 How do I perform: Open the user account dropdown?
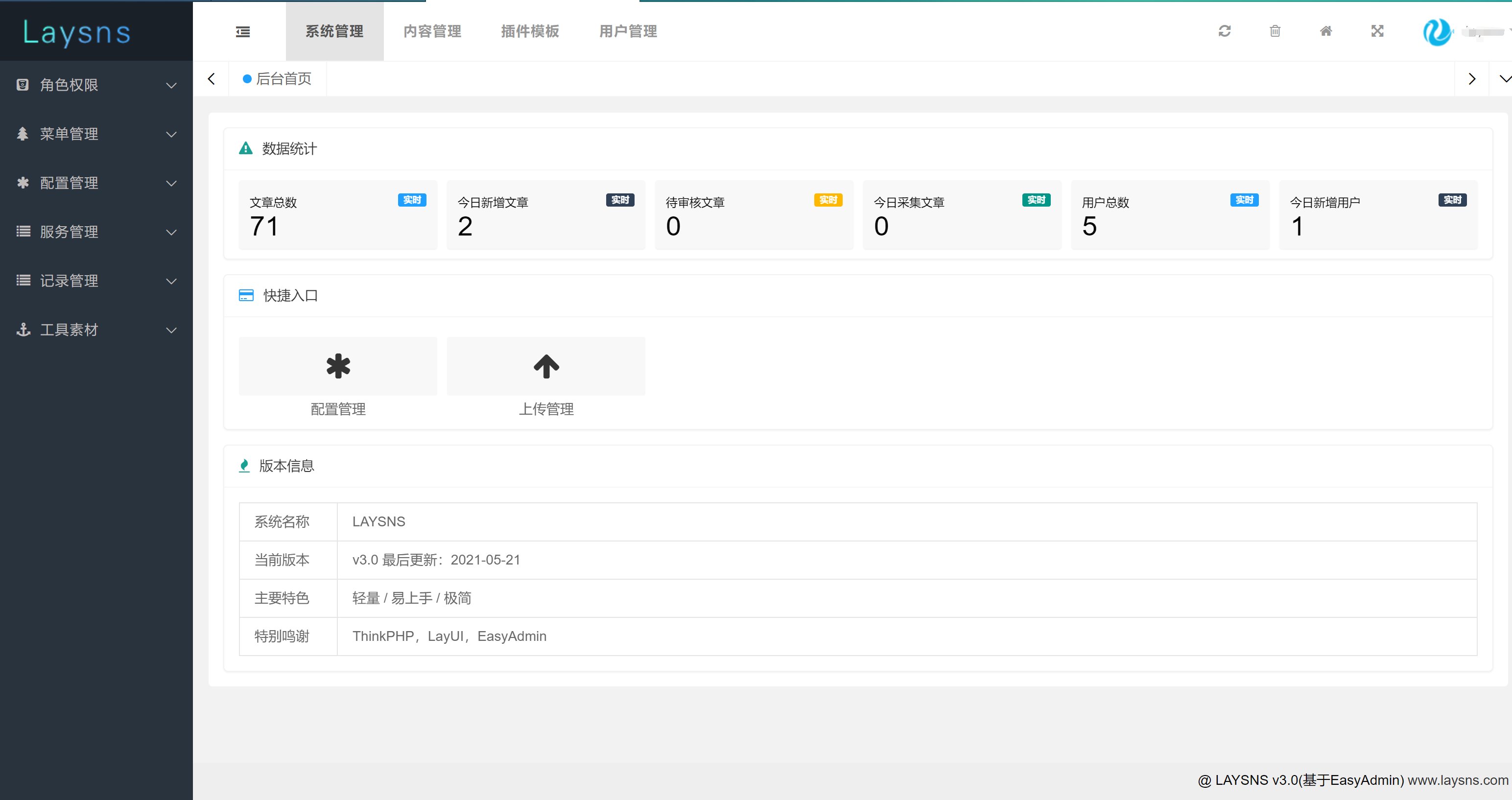tap(1486, 32)
